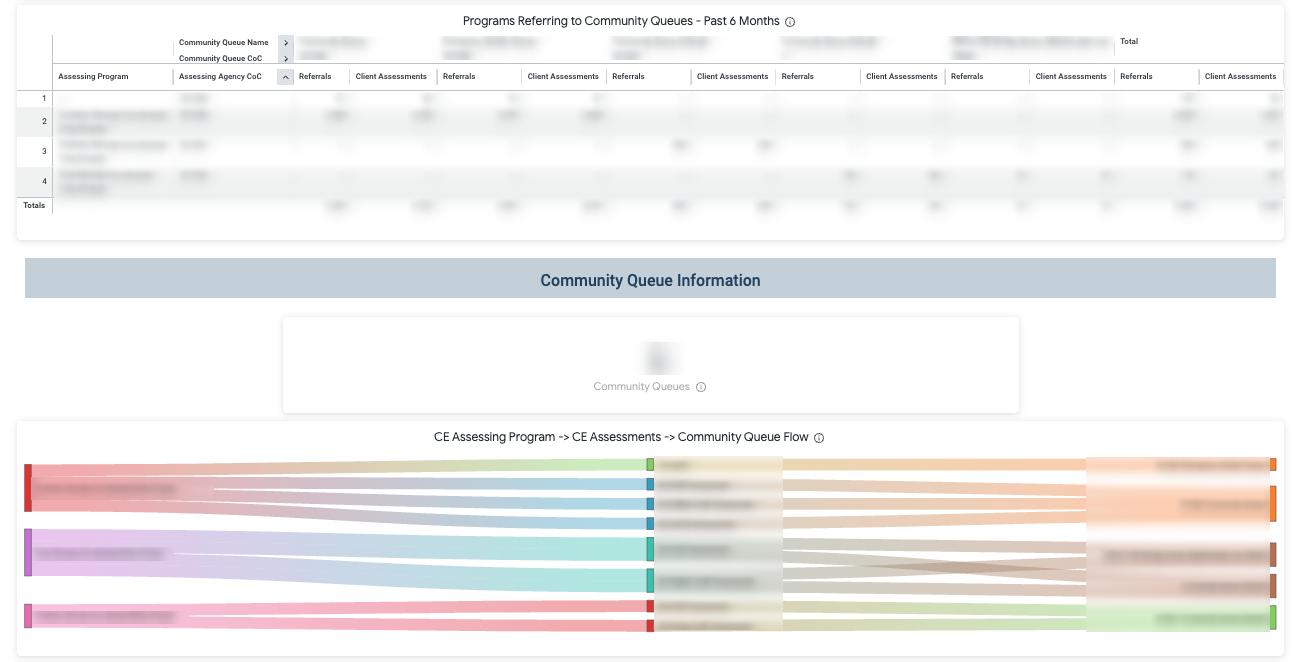The width and height of the screenshot is (1293, 662).
Task: Click info icon beside Community Queue Flow title
Action: pyautogui.click(x=819, y=438)
